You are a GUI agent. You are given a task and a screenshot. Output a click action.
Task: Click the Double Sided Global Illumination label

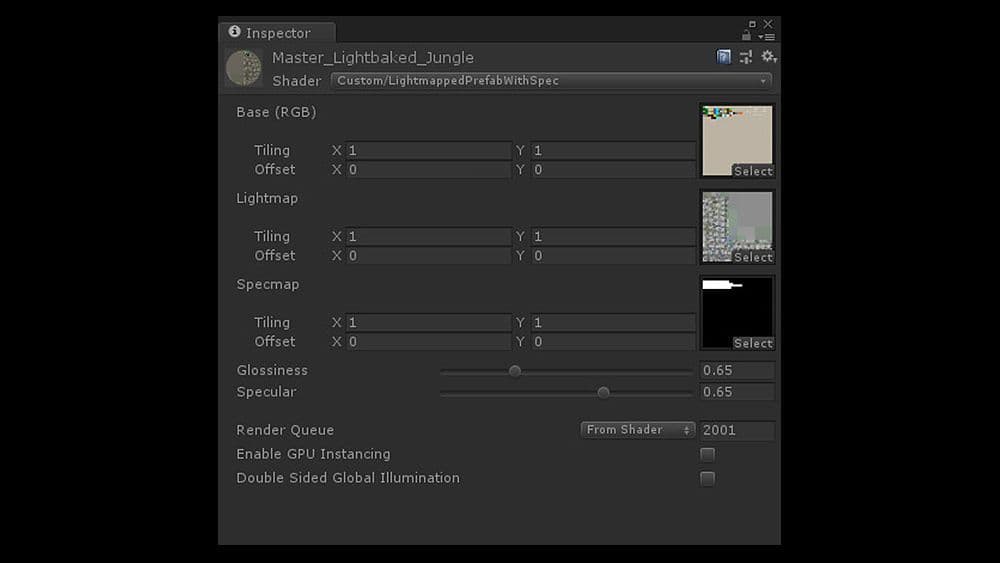coord(348,478)
